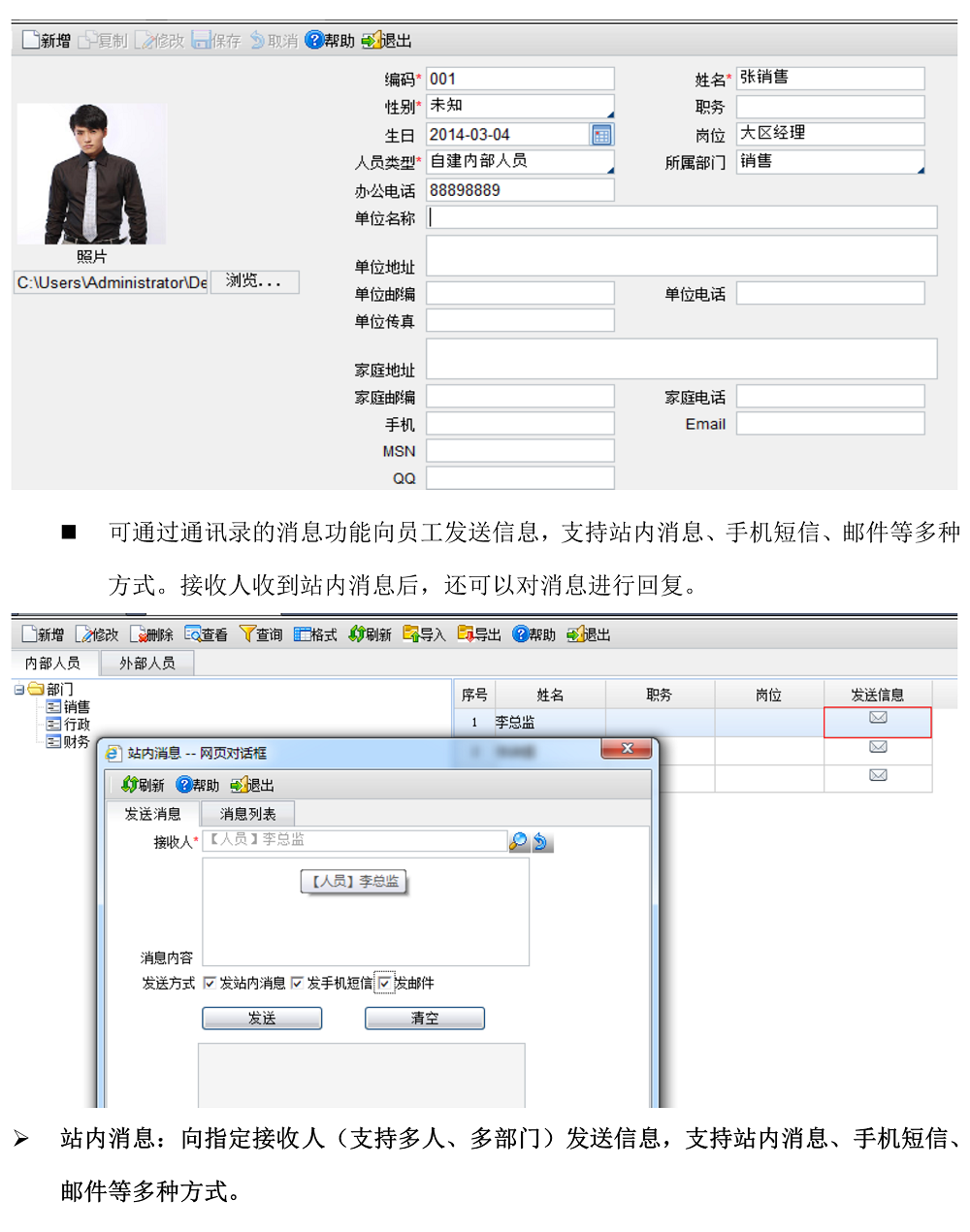Click the 单位名称 input field
This screenshot has height=1232, width=970.
(681, 217)
